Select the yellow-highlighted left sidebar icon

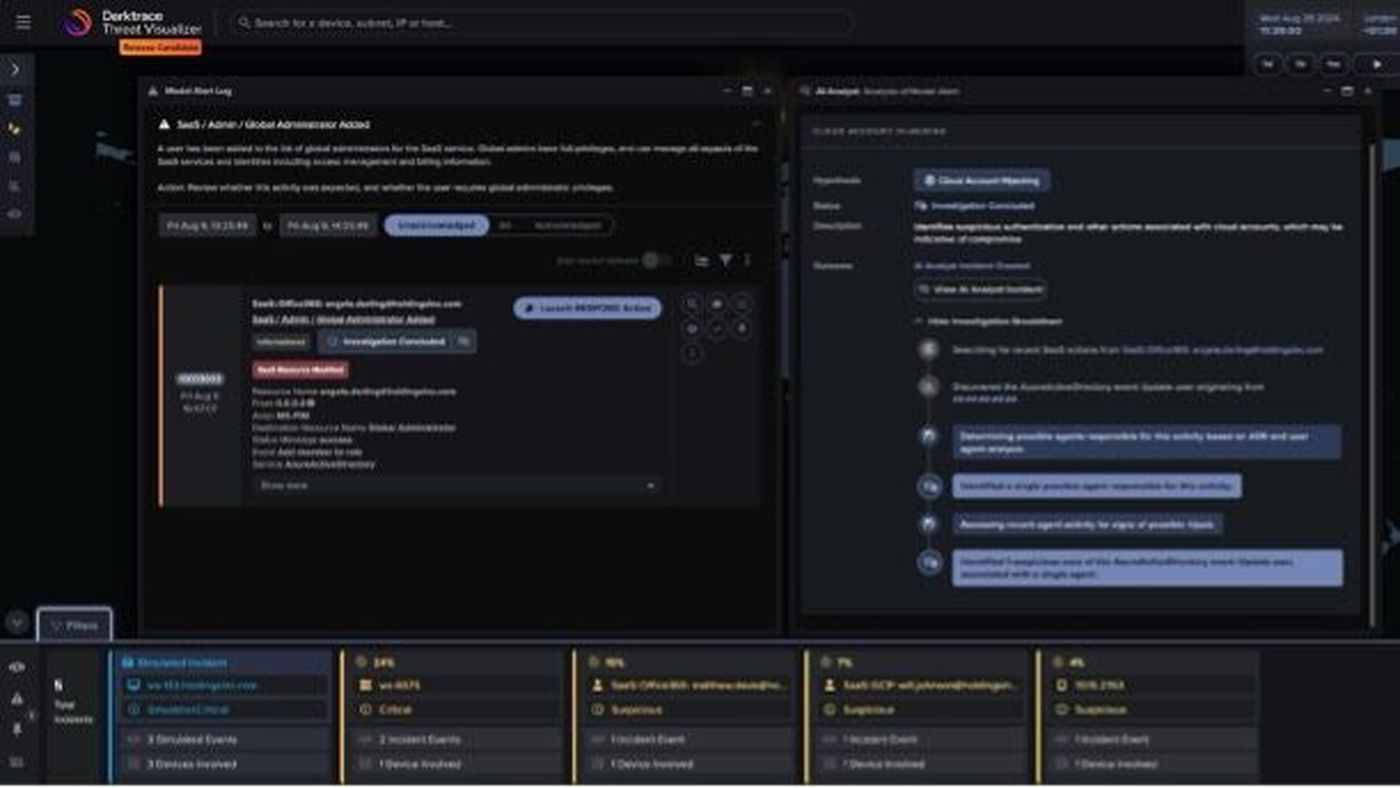click(x=15, y=129)
